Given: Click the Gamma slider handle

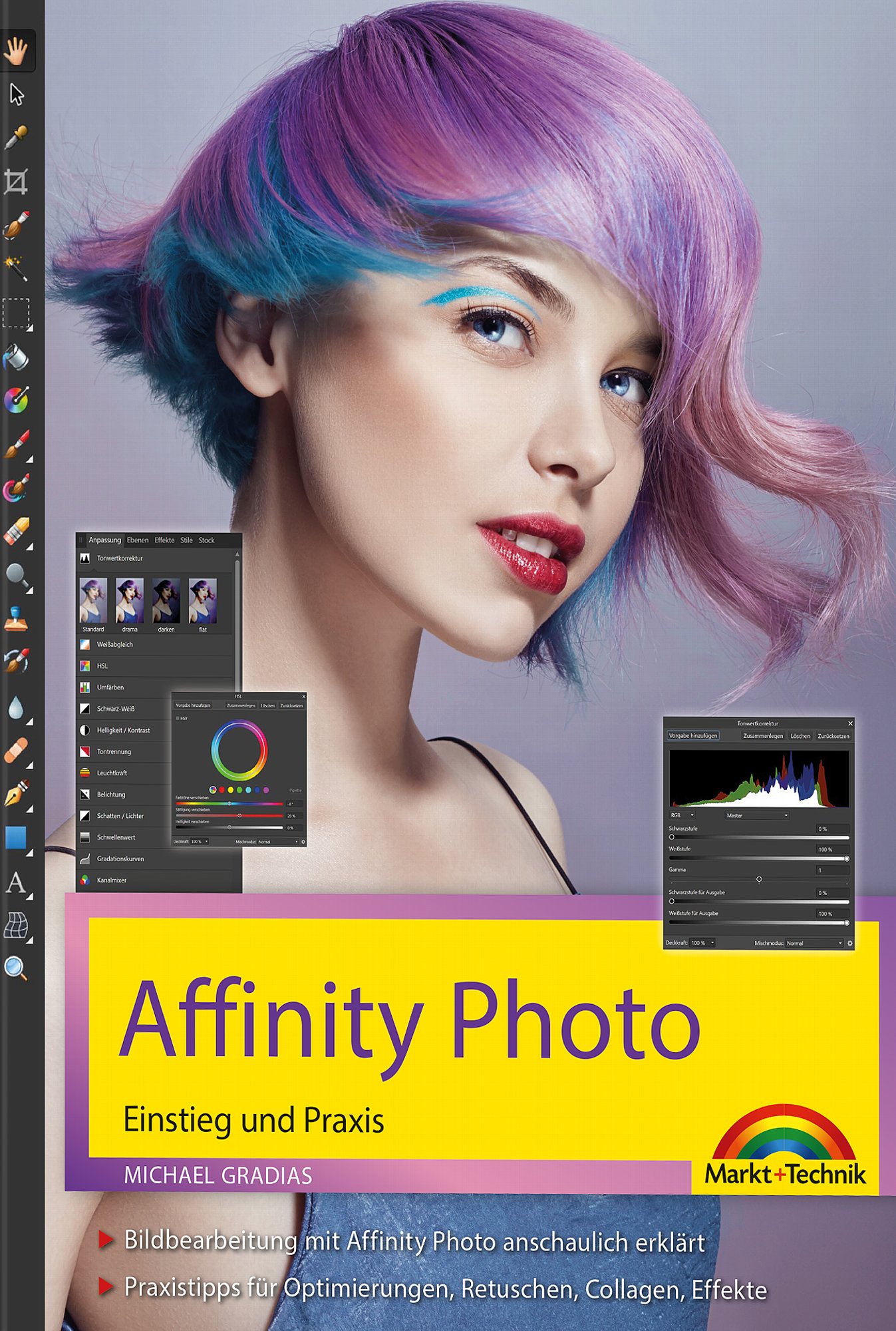Looking at the screenshot, I should tap(759, 879).
